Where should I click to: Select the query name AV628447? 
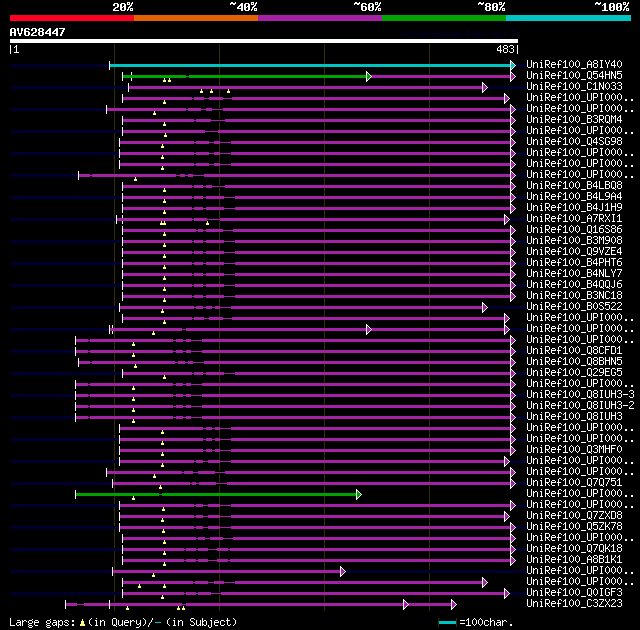click(38, 32)
